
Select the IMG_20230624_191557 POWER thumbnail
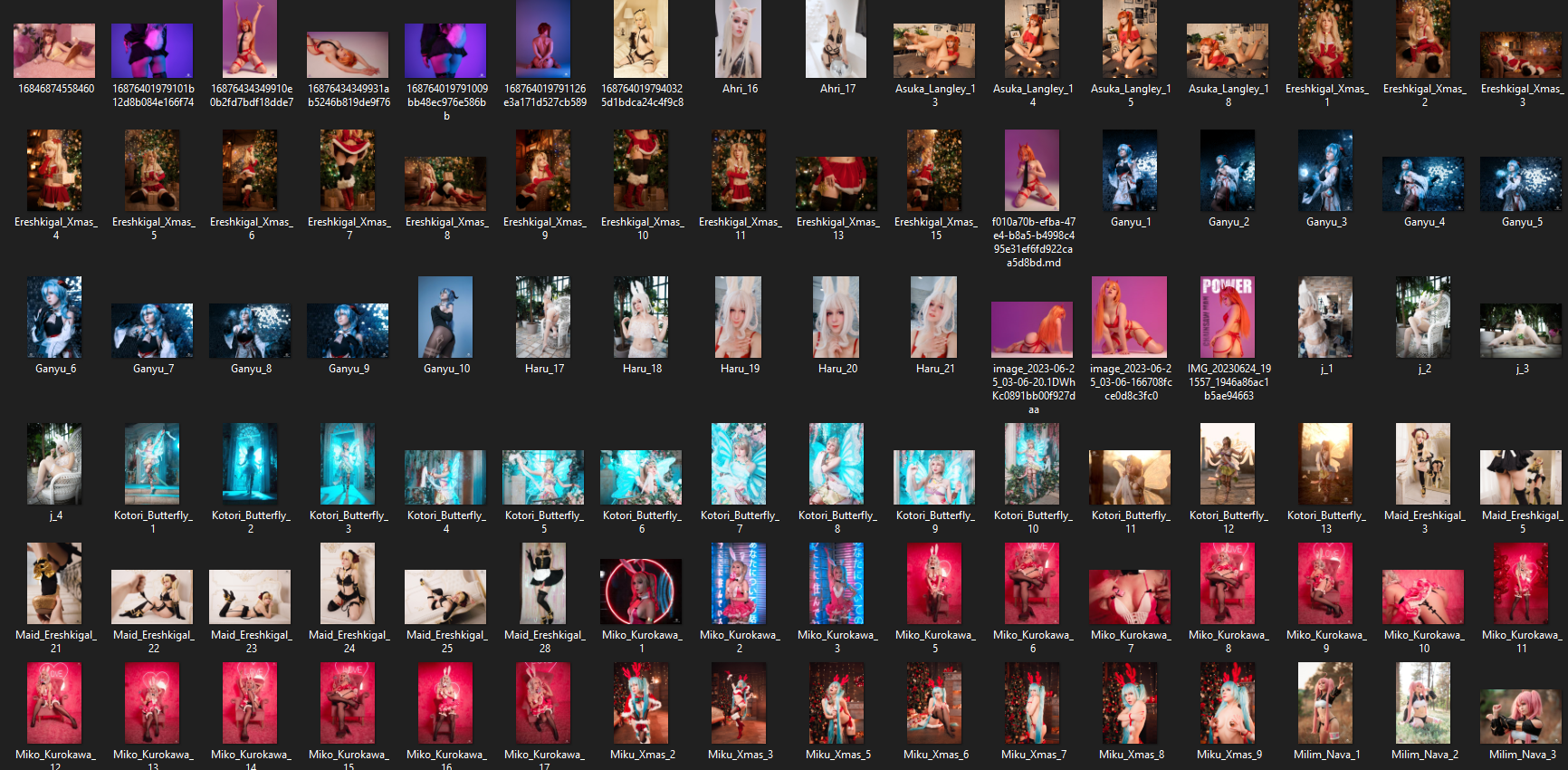click(1229, 317)
